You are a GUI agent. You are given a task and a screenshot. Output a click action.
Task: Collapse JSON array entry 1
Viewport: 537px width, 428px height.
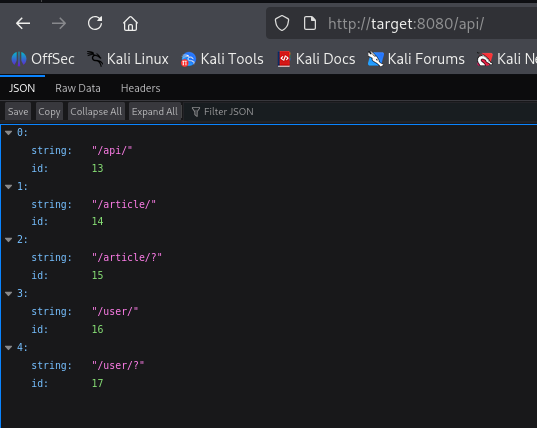(9, 187)
